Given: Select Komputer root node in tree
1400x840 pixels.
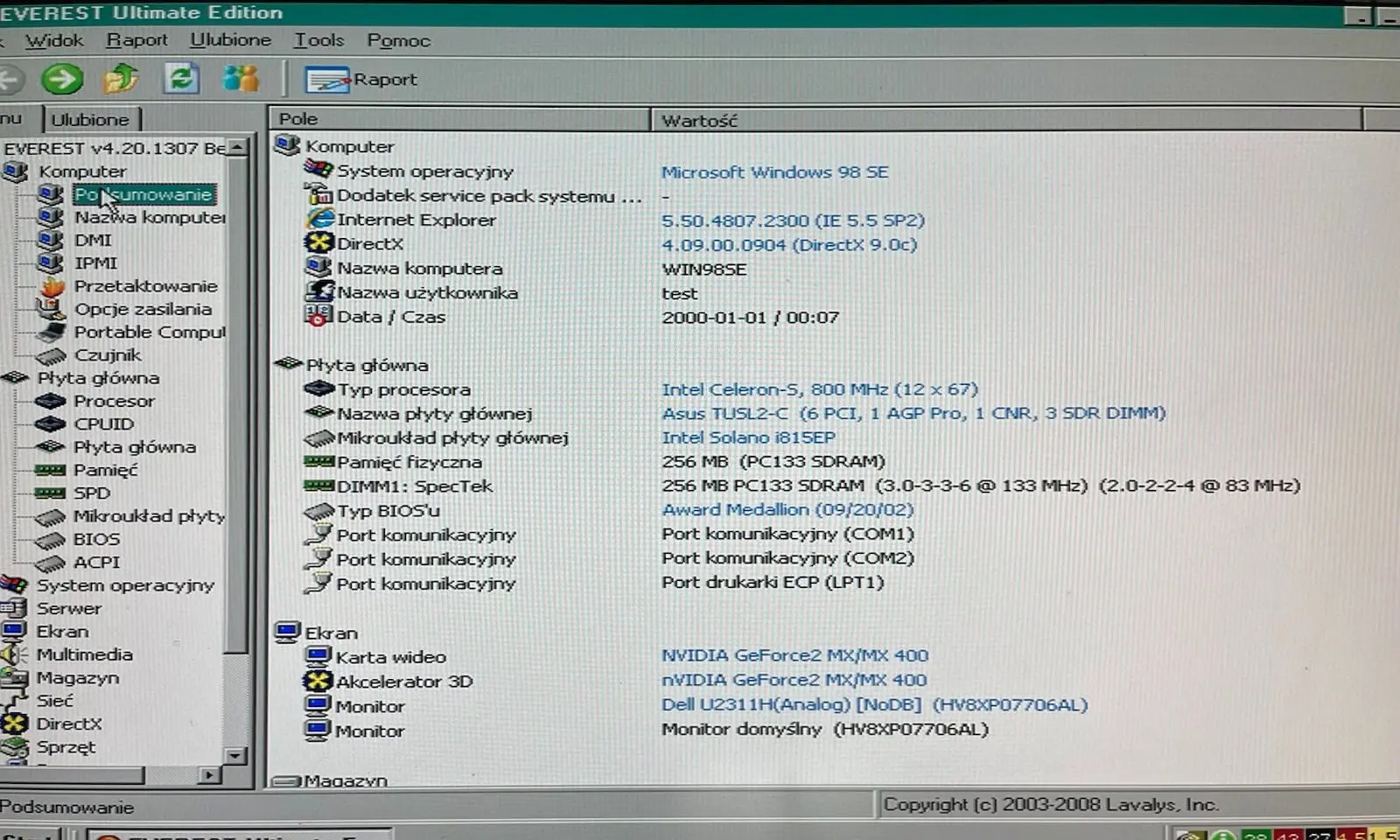Looking at the screenshot, I should [x=82, y=171].
